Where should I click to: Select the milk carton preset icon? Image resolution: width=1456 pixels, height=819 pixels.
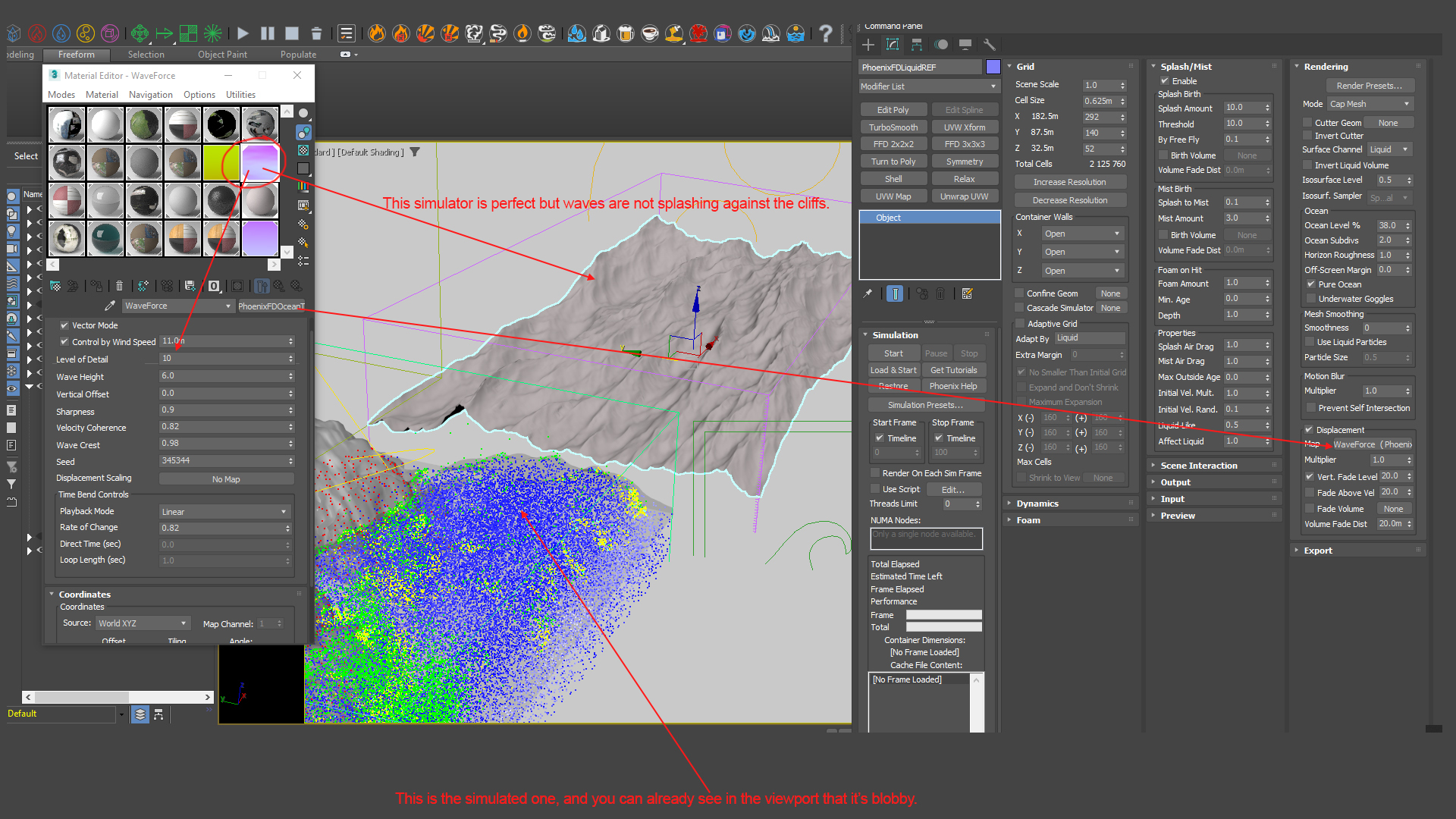tap(601, 33)
